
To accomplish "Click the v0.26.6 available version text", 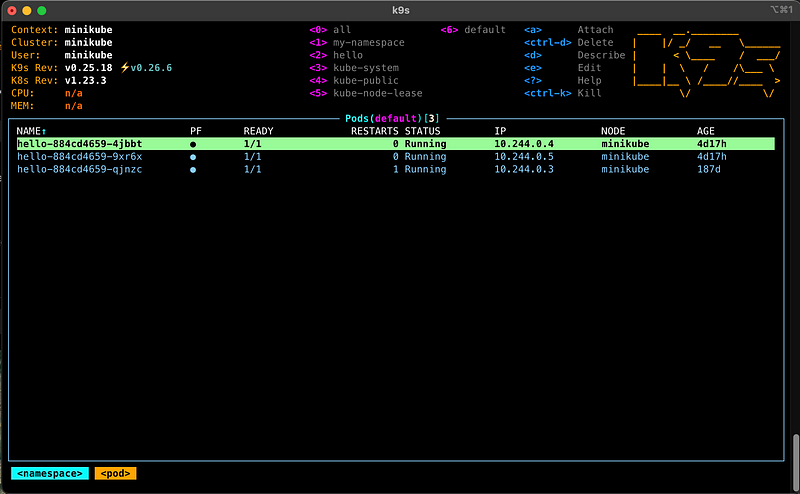I will (151, 68).
